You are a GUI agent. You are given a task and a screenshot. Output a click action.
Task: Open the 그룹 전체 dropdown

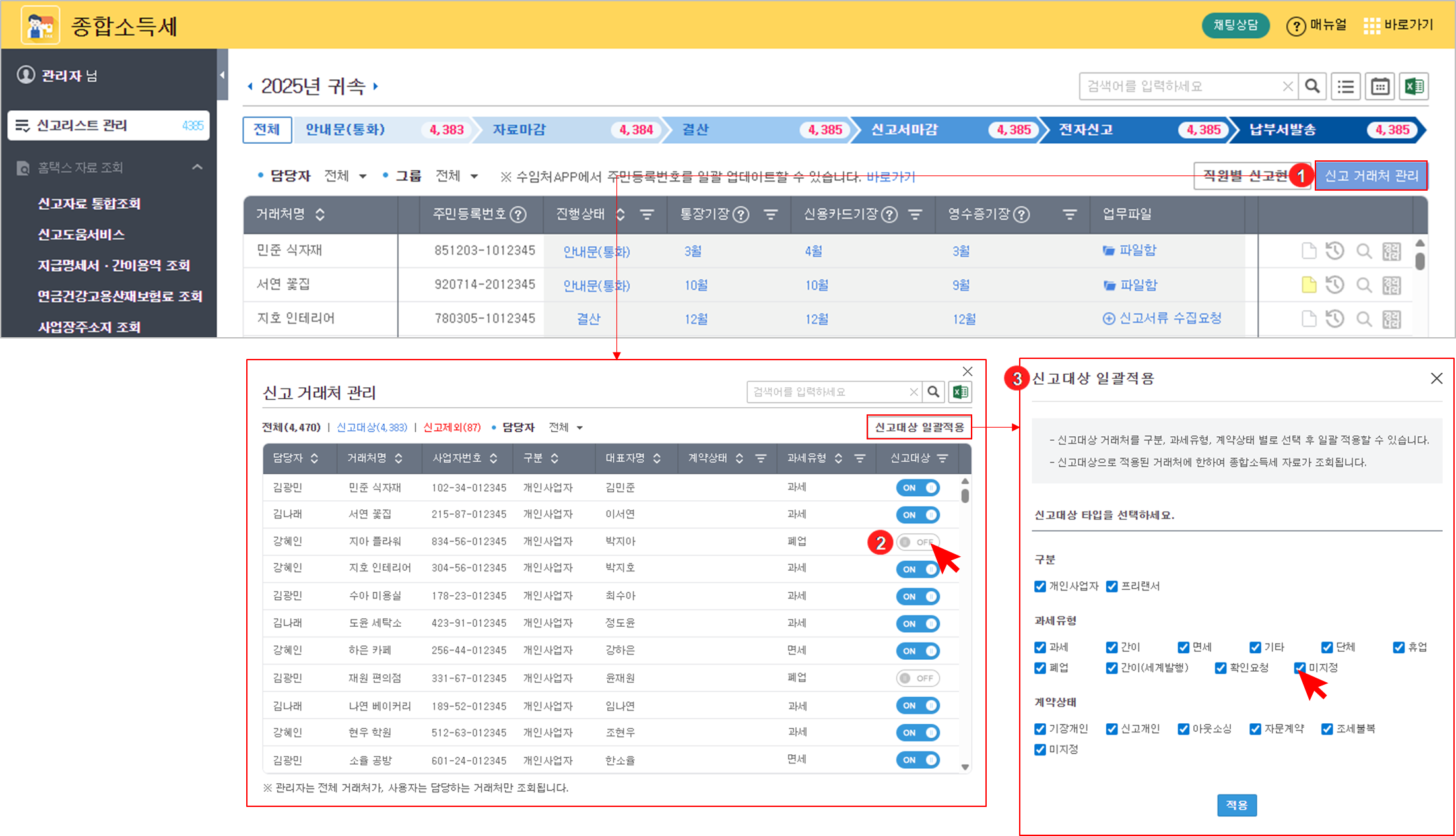[457, 176]
